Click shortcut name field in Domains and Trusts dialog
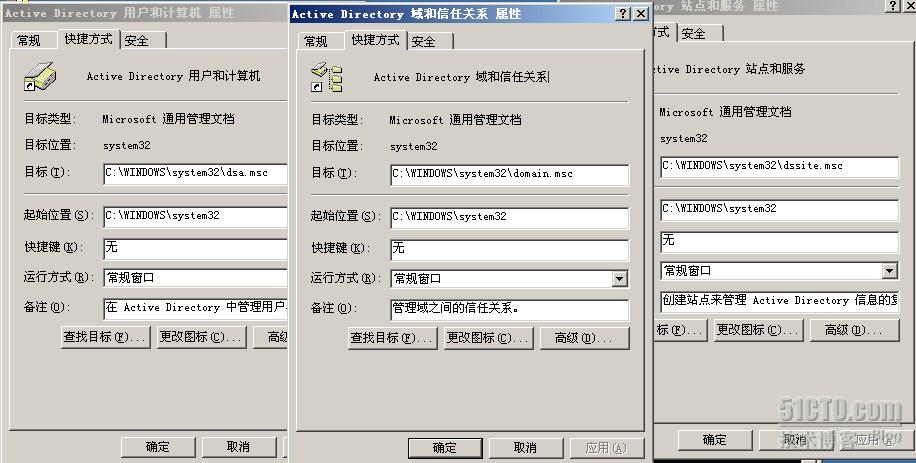The image size is (916, 463). [x=462, y=77]
